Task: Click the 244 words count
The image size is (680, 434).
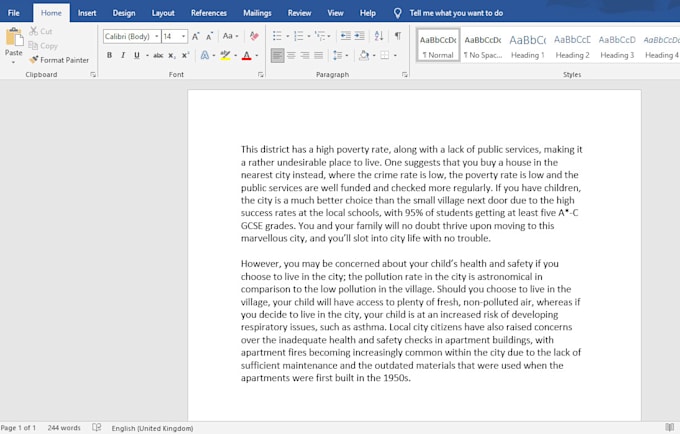Action: coord(64,427)
